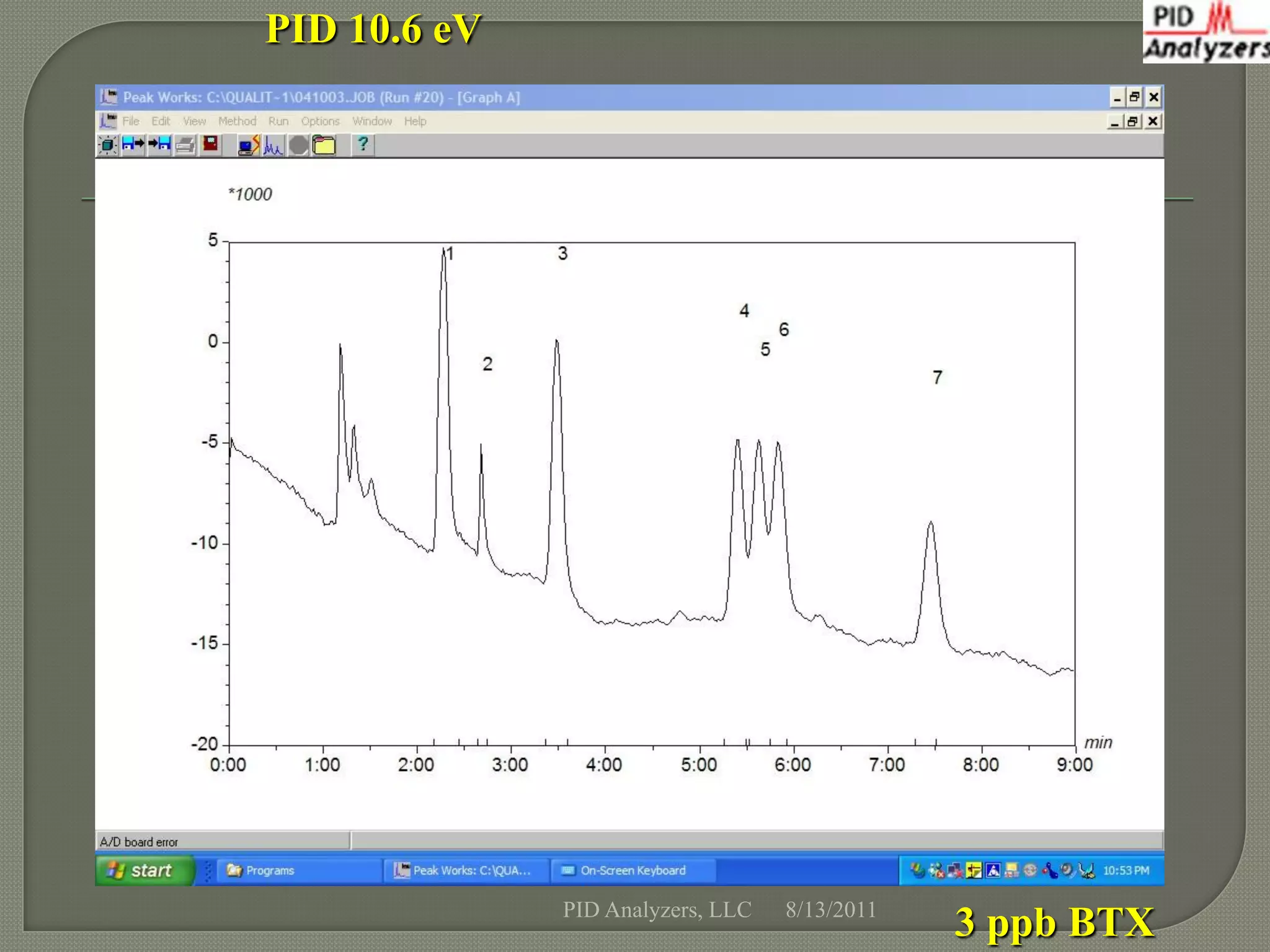Open the Method menu

(237, 121)
